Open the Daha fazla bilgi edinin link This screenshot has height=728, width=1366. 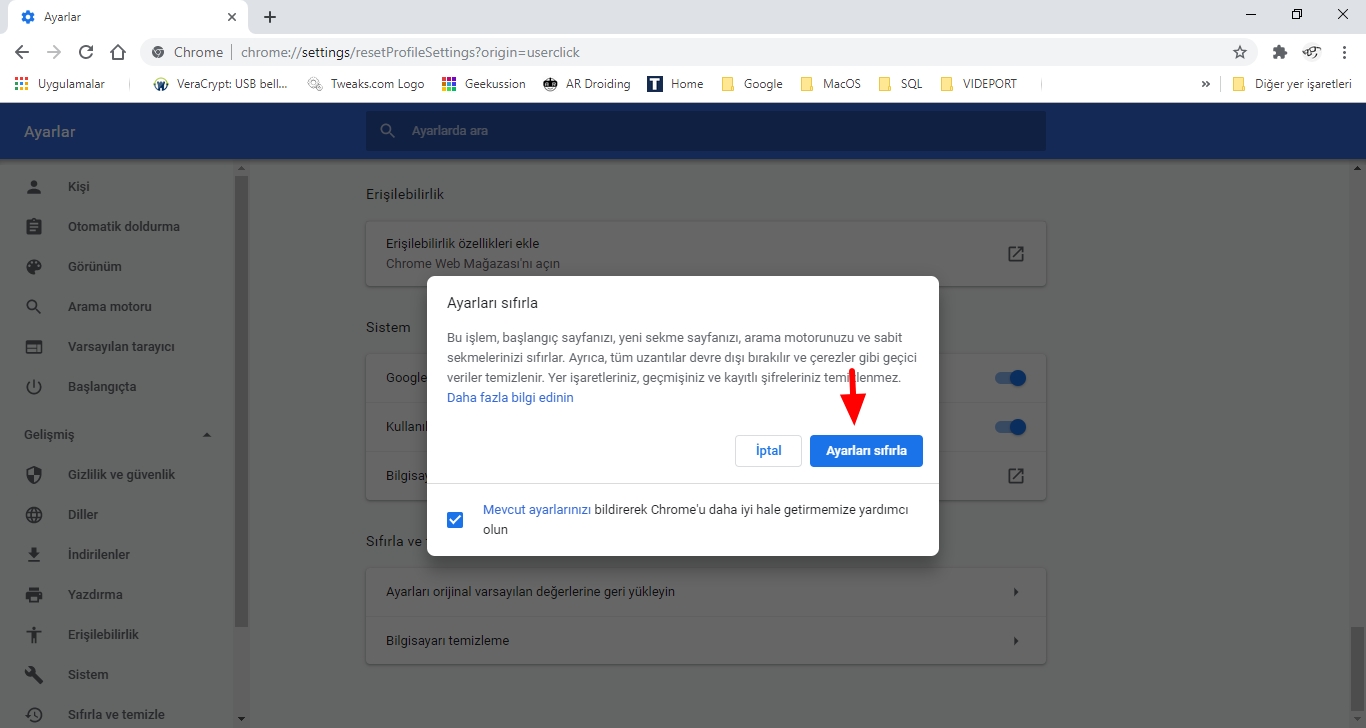[510, 397]
